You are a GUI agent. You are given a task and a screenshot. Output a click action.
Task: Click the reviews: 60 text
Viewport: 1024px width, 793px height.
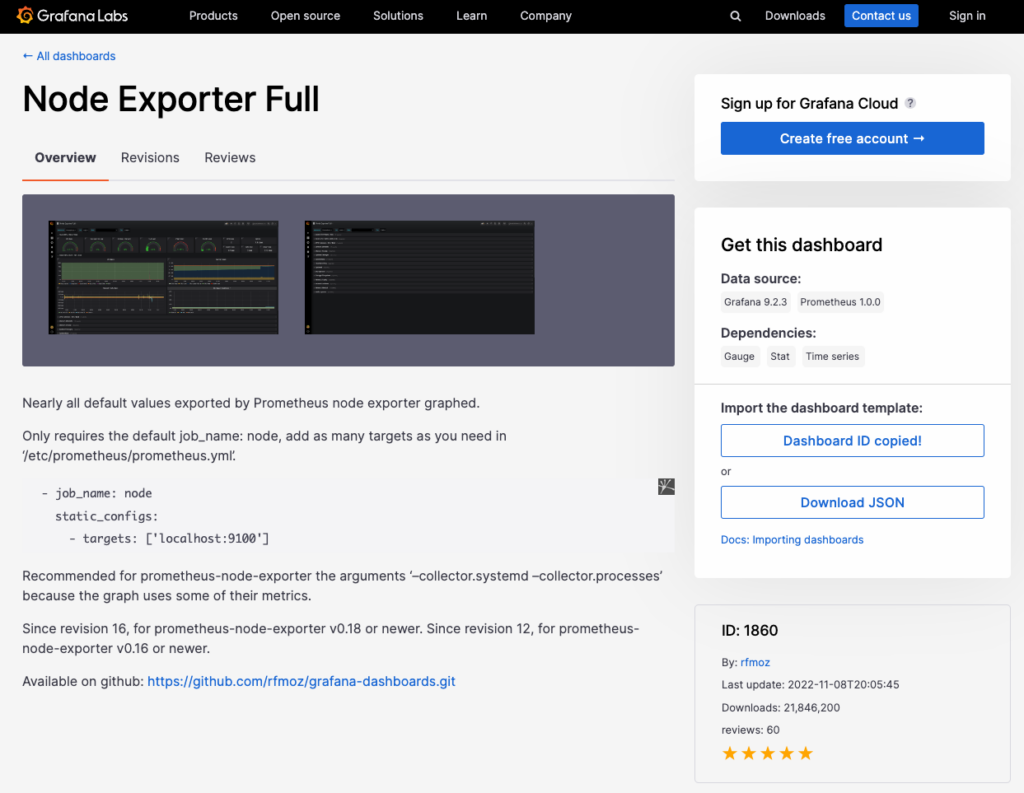750,730
